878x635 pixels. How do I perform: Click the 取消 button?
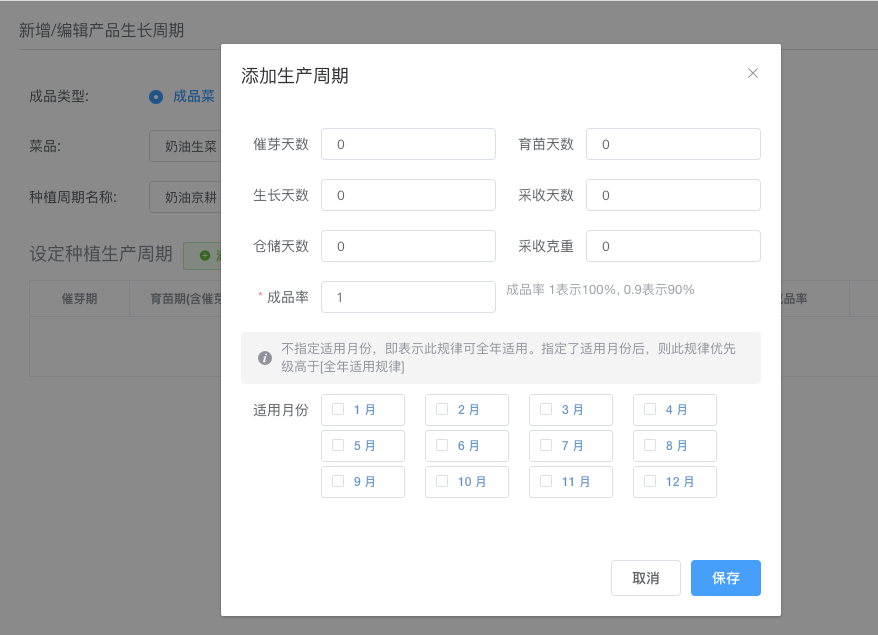point(646,578)
